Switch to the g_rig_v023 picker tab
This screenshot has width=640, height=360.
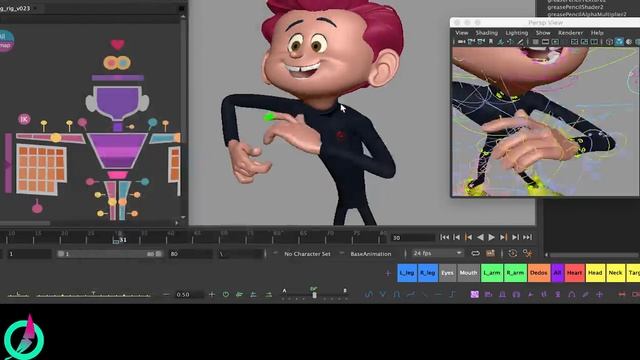15,8
